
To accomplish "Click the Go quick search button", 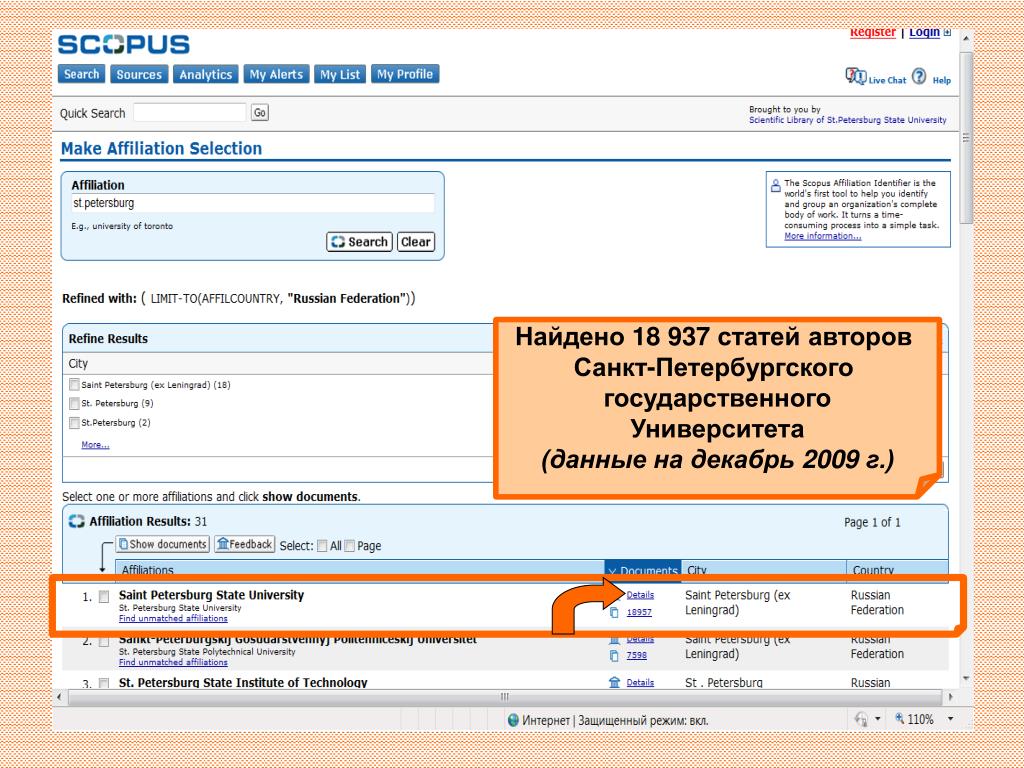I will 260,112.
